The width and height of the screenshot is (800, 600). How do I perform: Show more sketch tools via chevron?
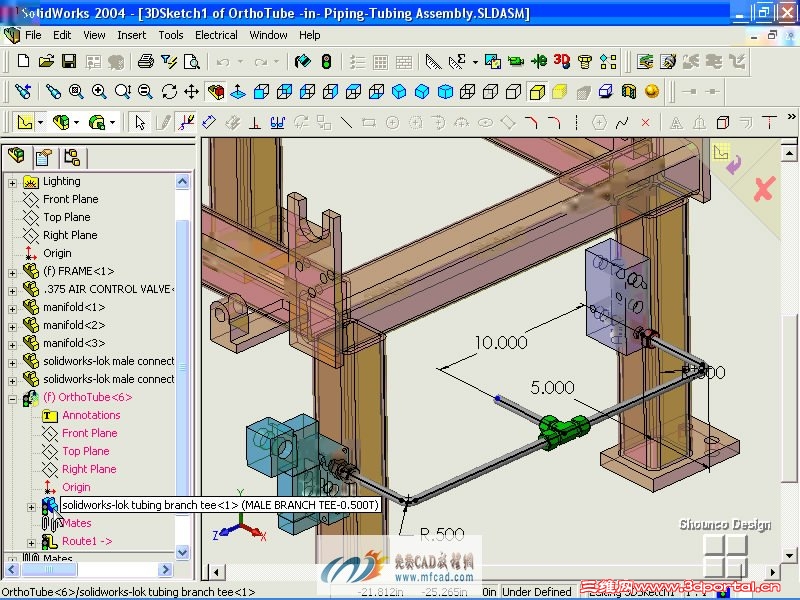coord(791,117)
